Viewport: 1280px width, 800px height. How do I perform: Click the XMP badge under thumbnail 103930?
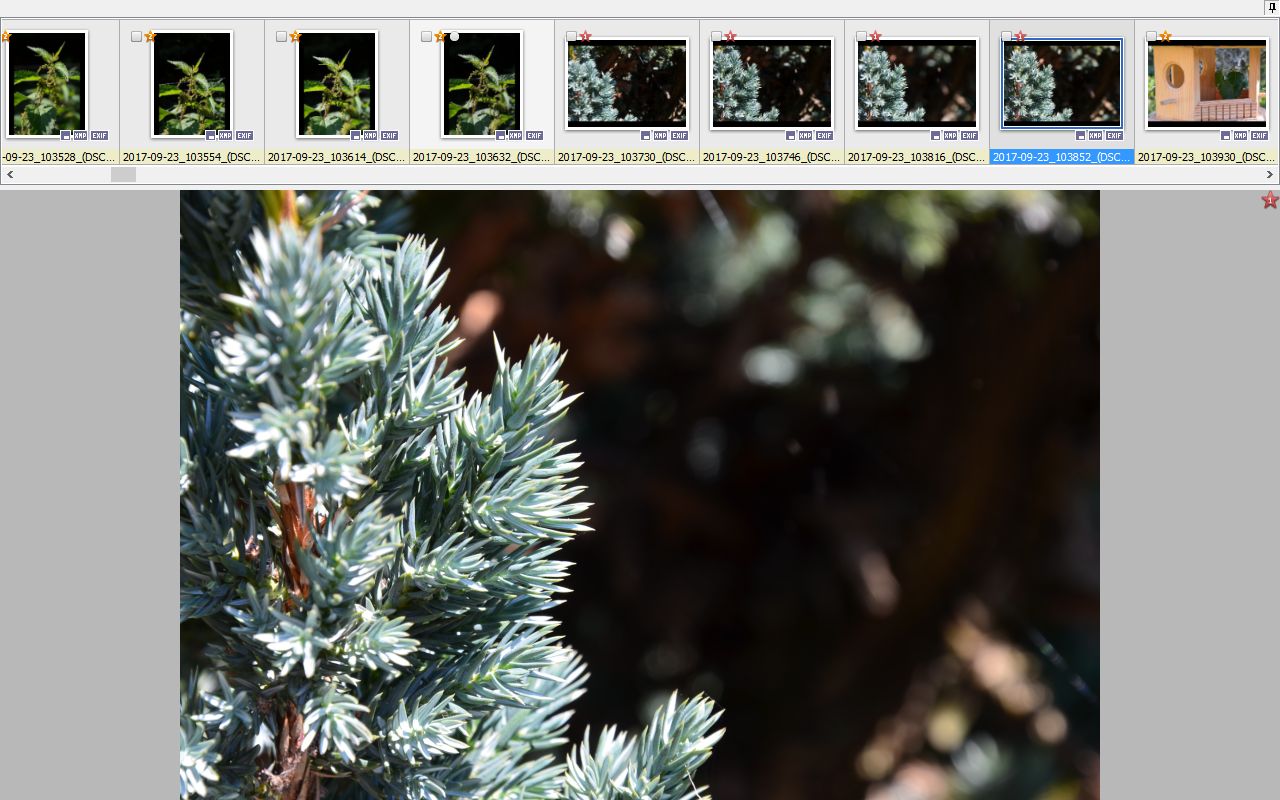[x=1240, y=136]
